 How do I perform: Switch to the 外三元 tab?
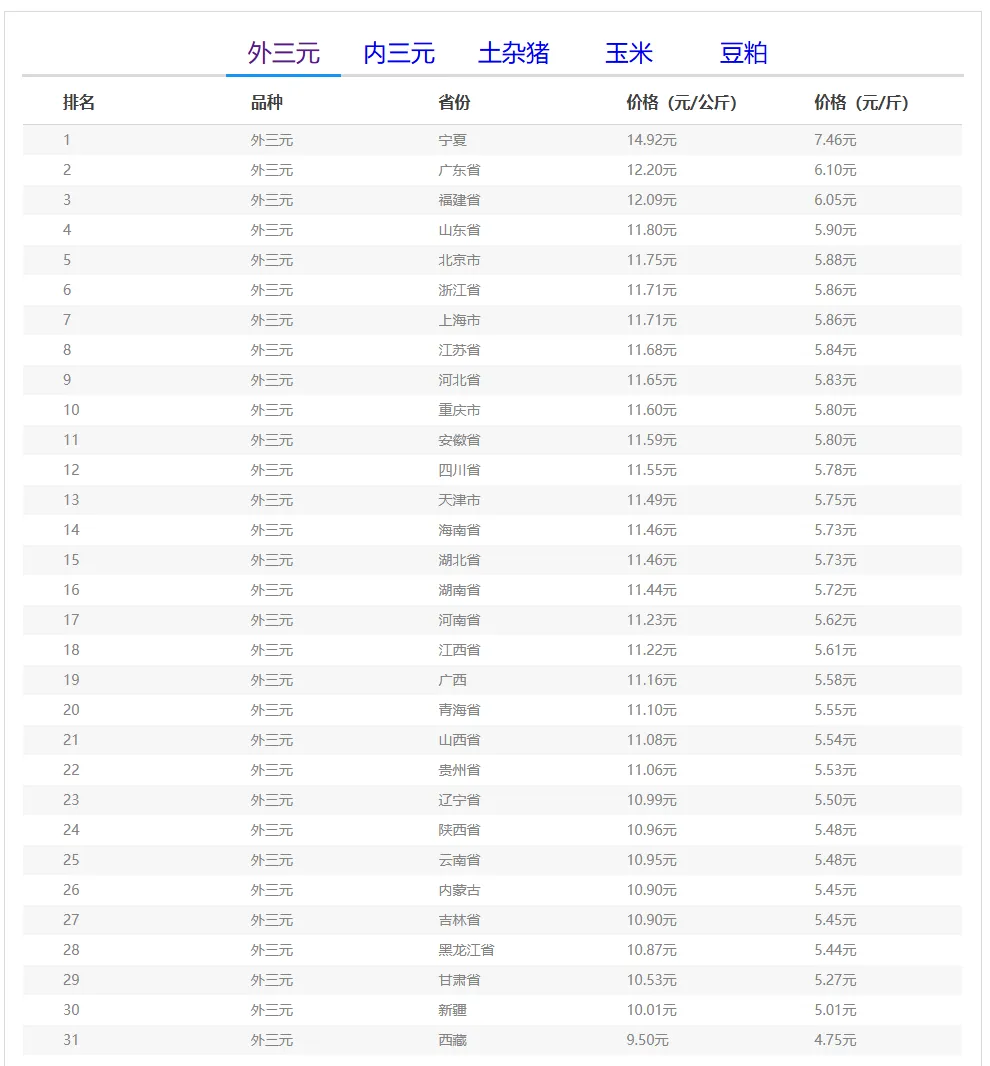point(284,53)
